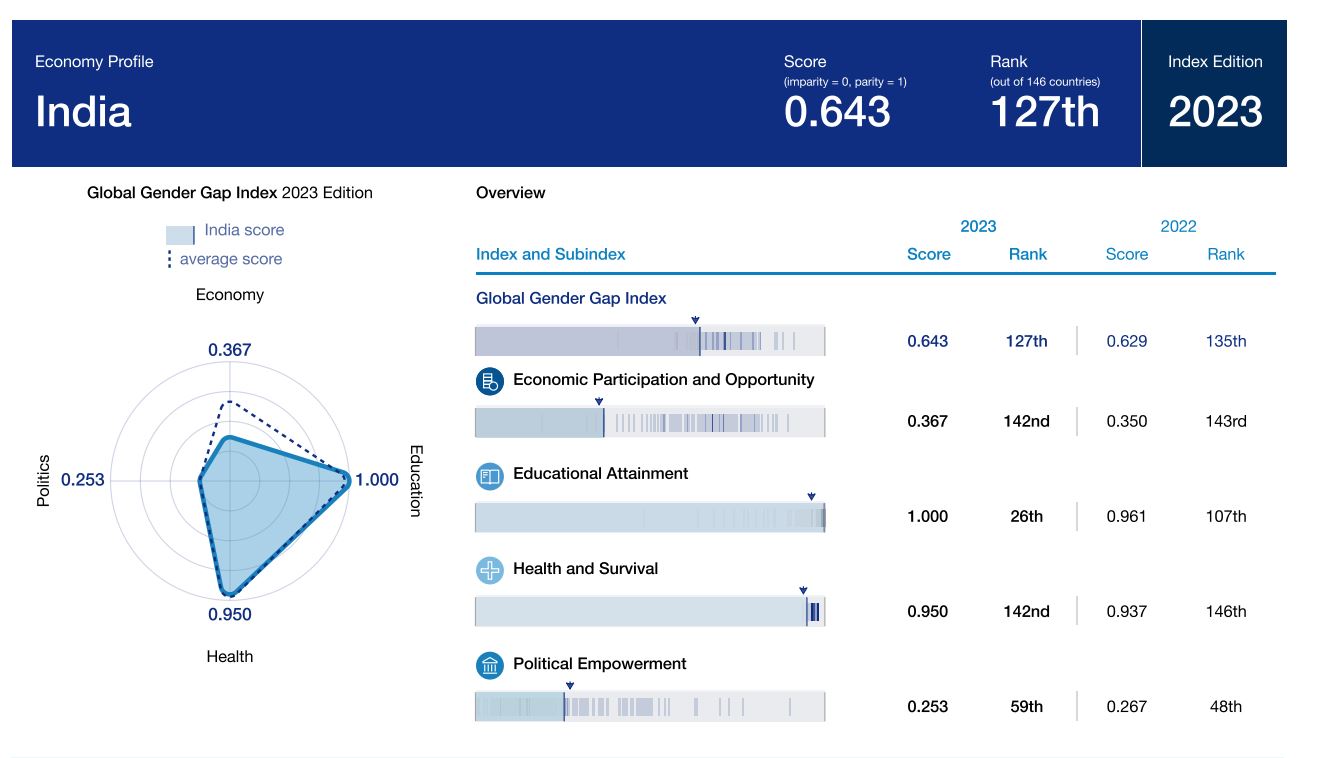Click the 2022 score value 0.937

pos(1127,612)
